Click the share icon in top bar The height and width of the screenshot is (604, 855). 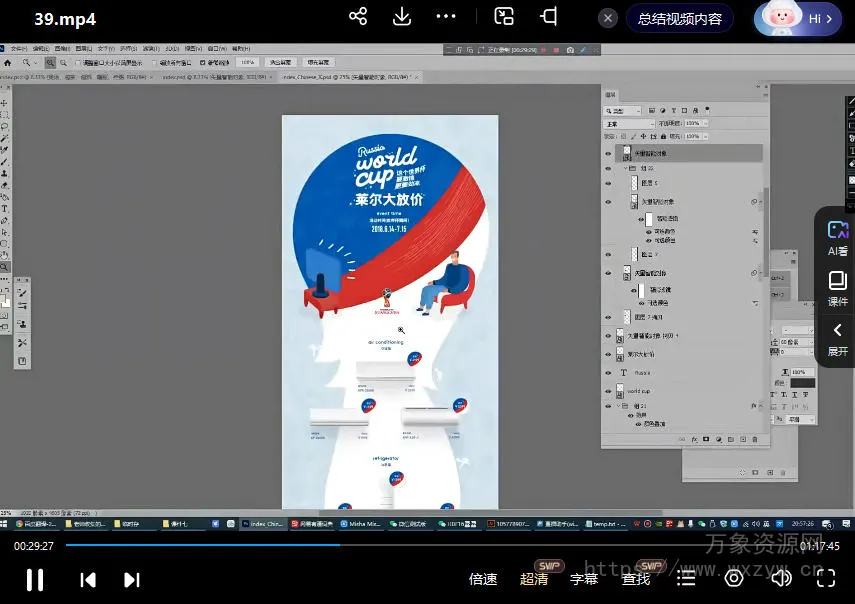point(358,17)
